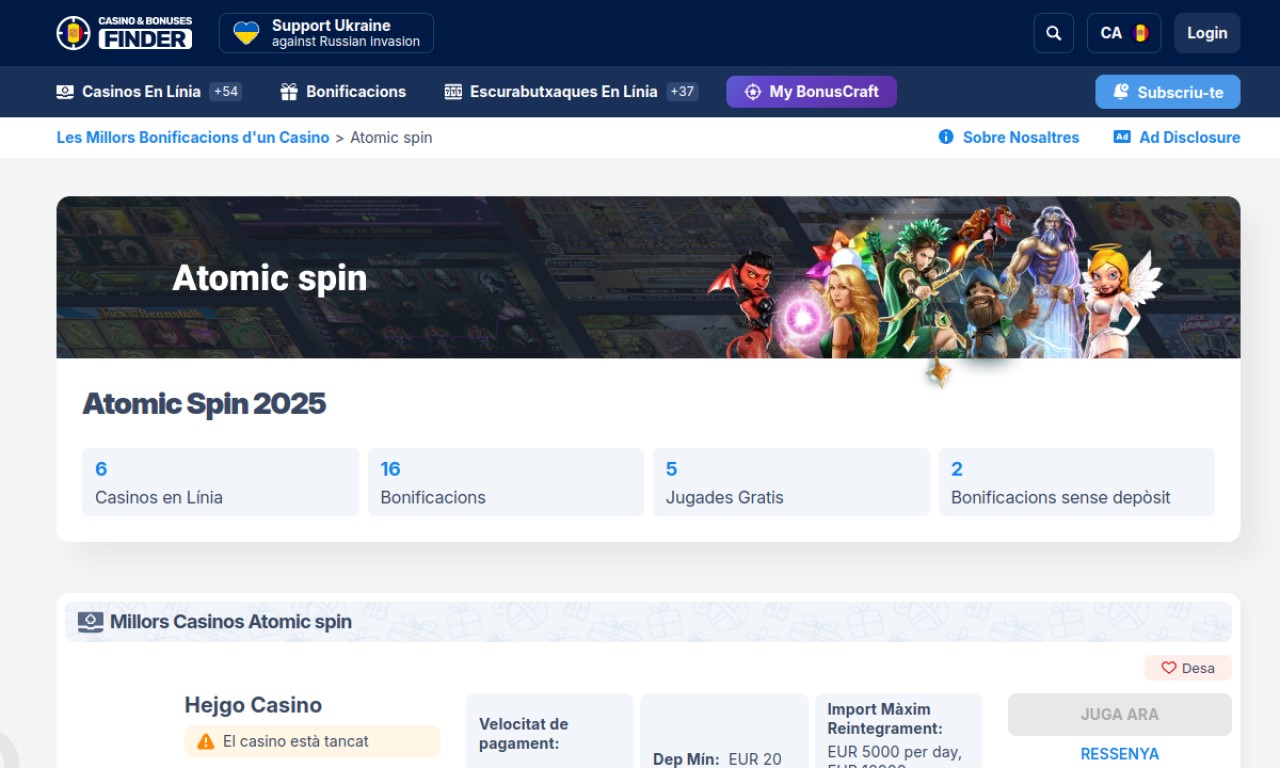Viewport: 1280px width, 768px height.
Task: Open the CA language selector
Action: 1124,33
